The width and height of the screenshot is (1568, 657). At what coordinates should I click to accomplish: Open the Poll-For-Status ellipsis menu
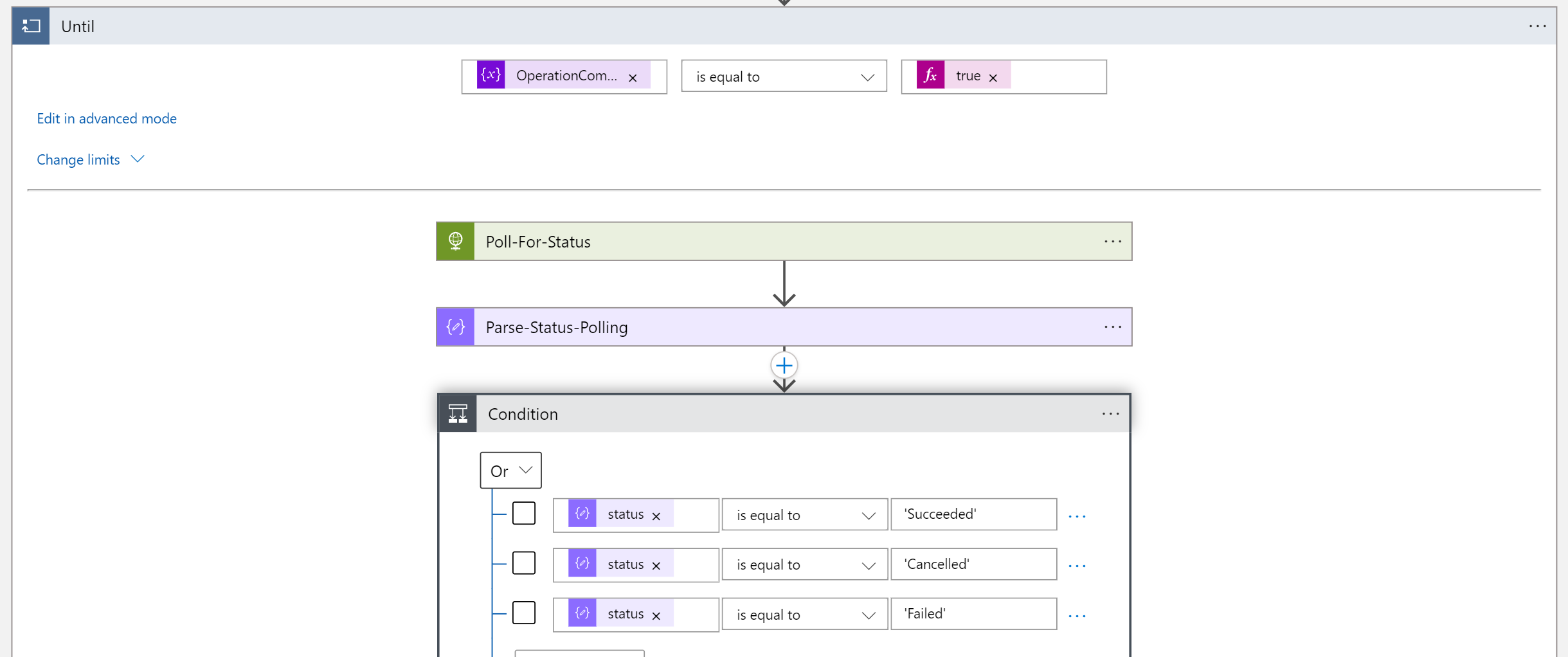1112,242
